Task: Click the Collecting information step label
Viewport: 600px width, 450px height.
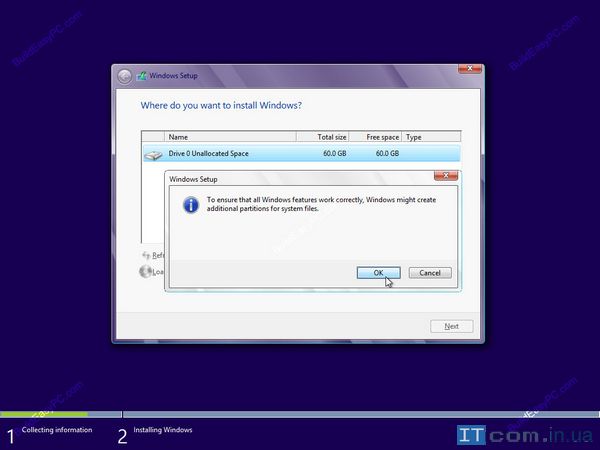Action: 57,430
